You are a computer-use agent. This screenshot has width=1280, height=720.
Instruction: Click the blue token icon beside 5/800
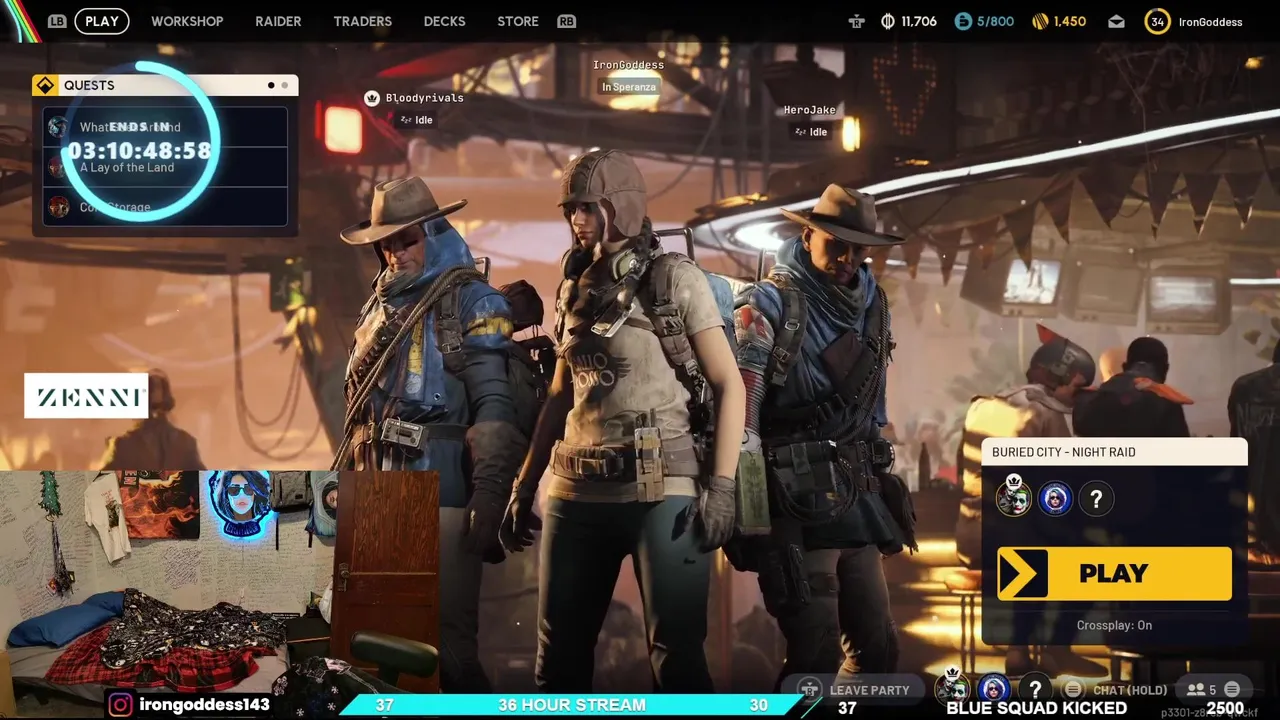click(x=963, y=21)
